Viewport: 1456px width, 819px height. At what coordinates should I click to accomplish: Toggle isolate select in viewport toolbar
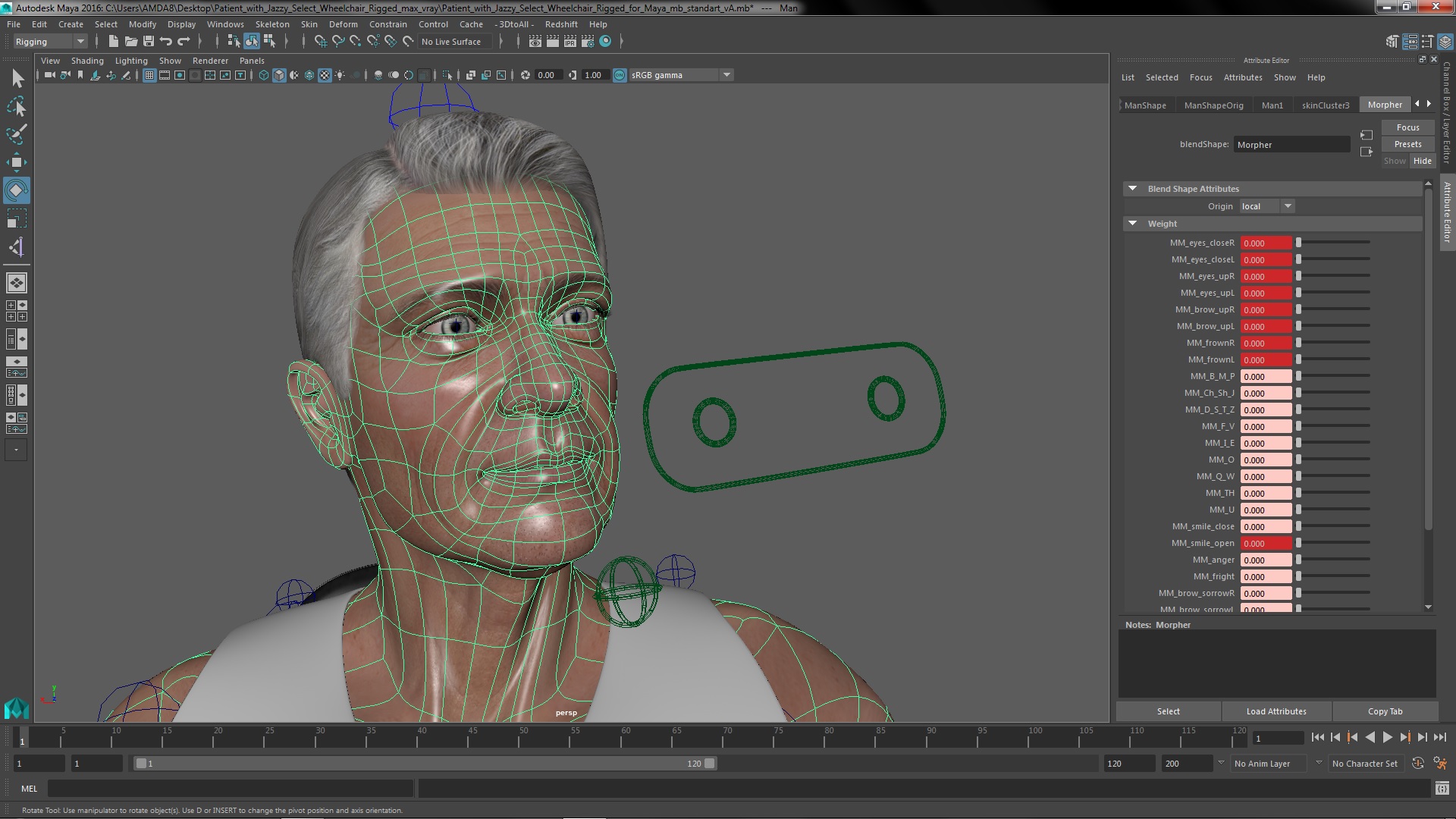point(447,75)
